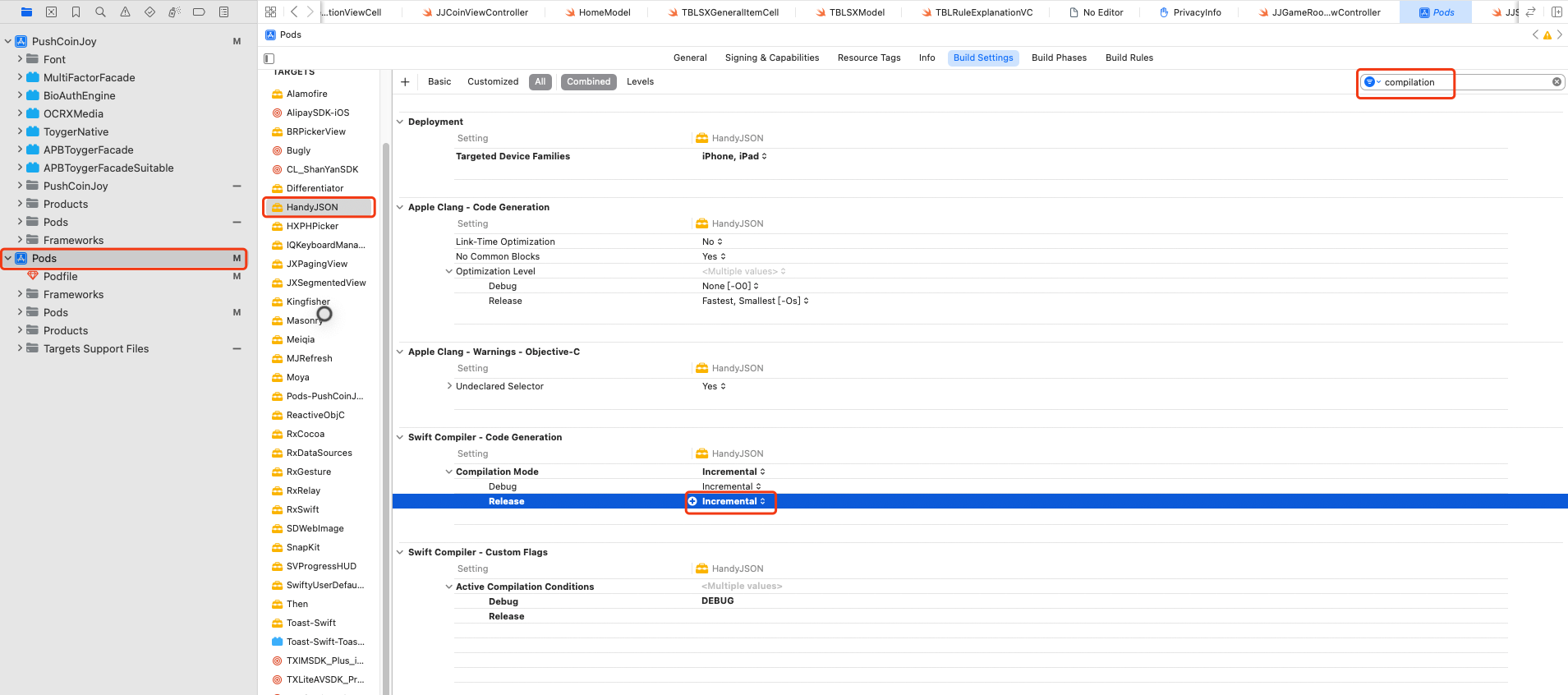
Task: Expand the MultiFactorFacade folder
Action: (20, 77)
